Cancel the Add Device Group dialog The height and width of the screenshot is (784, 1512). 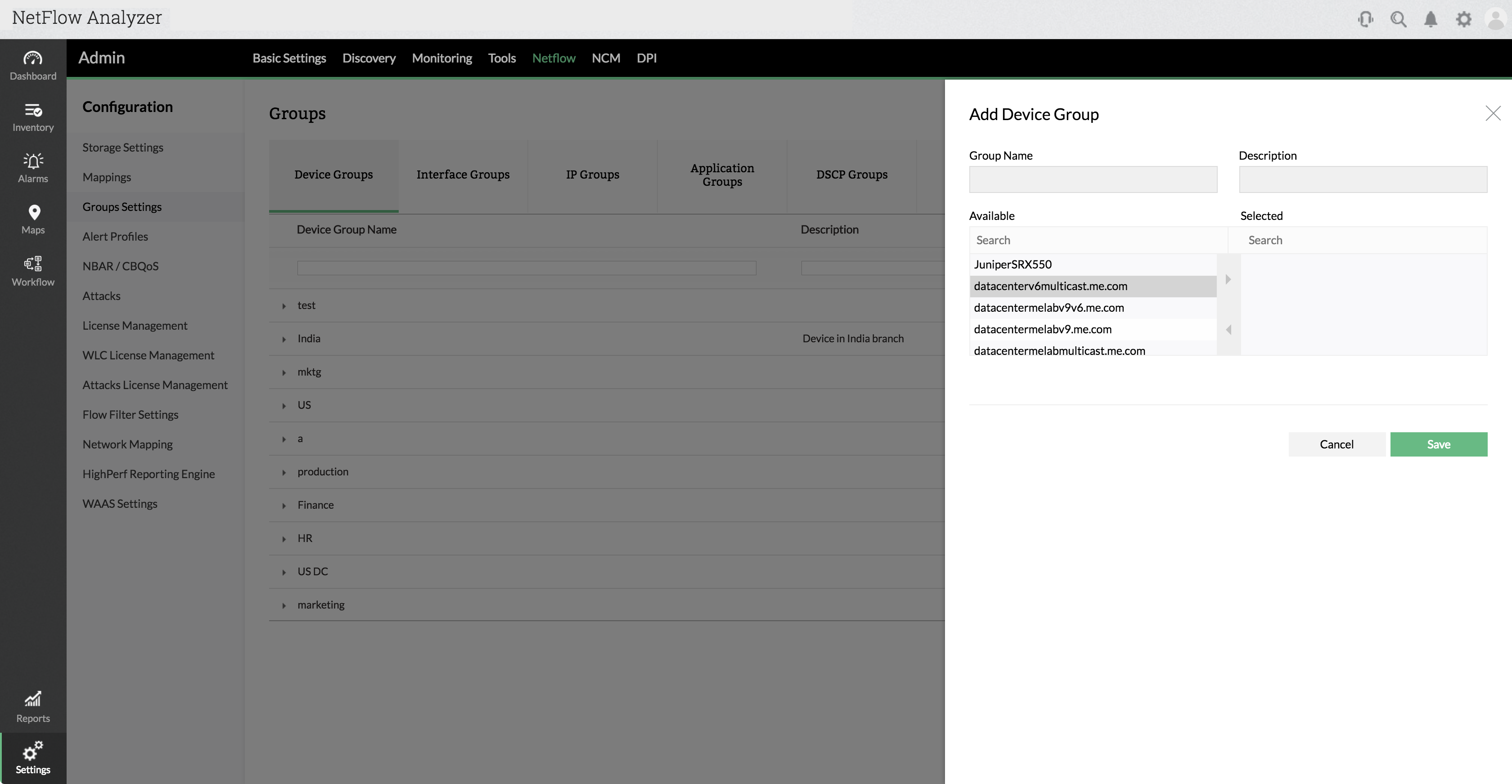point(1336,444)
